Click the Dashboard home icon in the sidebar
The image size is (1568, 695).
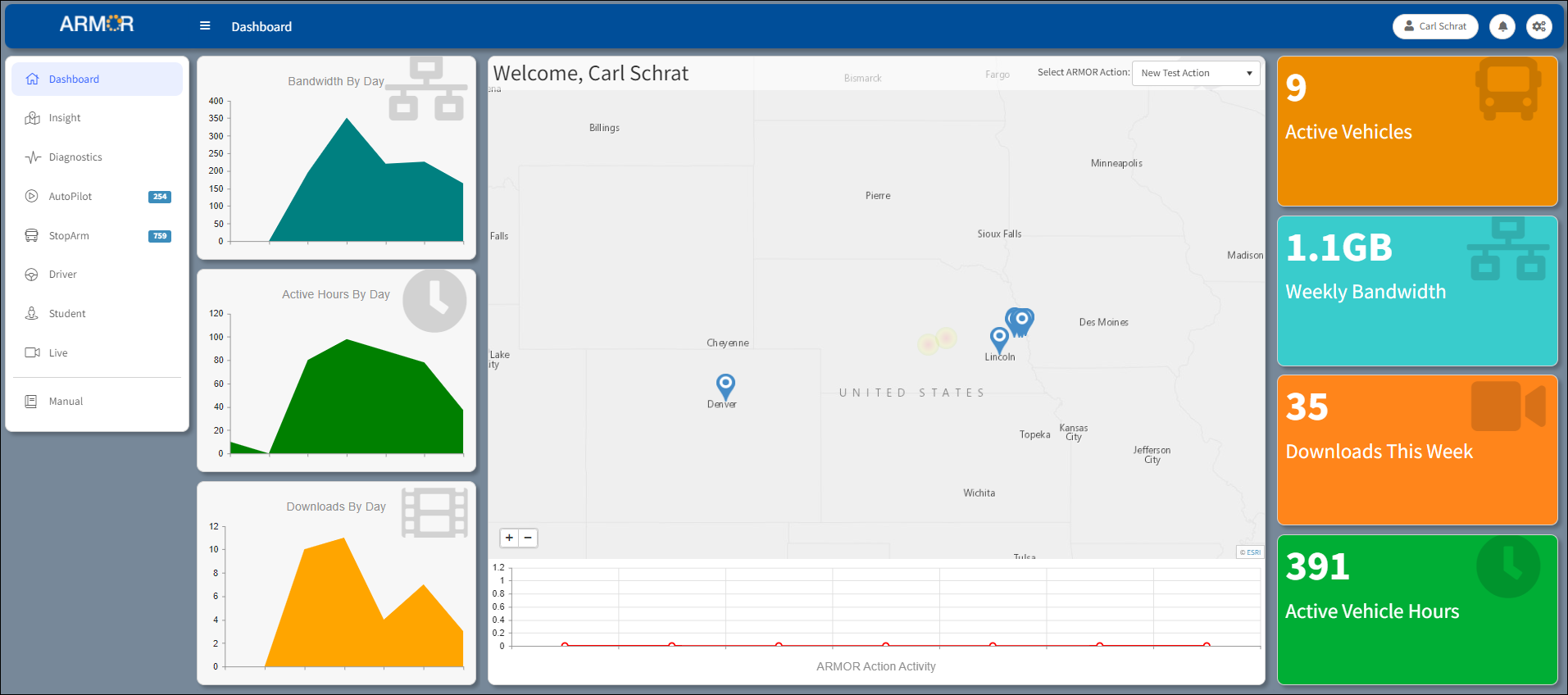[x=32, y=79]
